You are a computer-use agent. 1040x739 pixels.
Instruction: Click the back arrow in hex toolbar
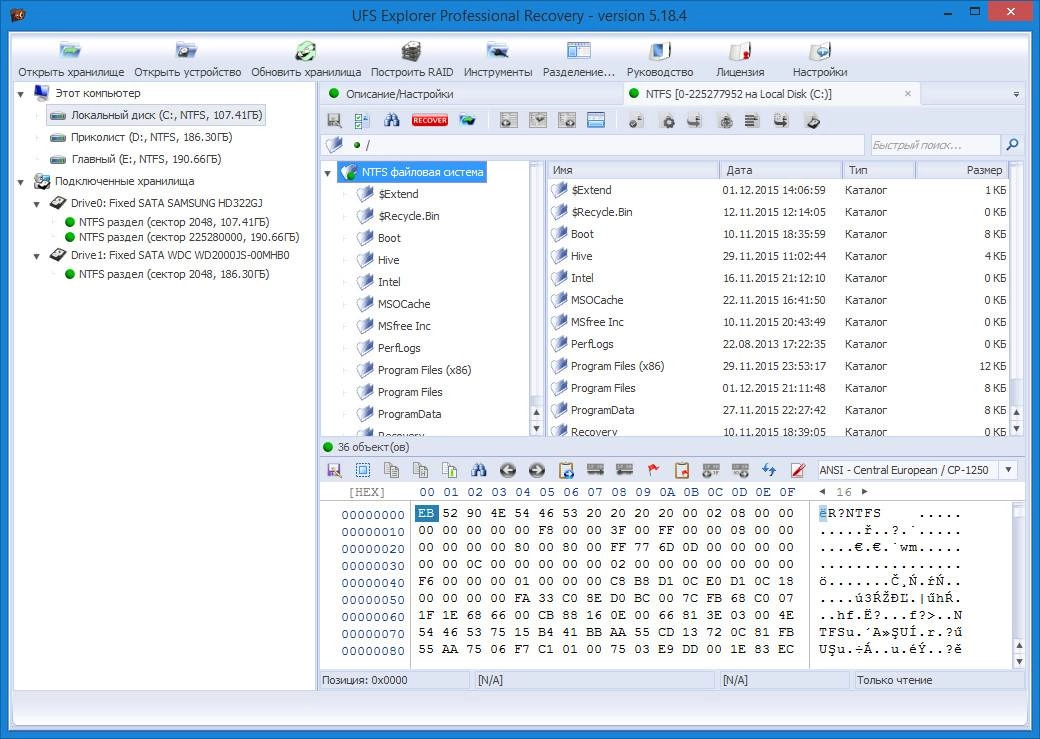tap(507, 470)
